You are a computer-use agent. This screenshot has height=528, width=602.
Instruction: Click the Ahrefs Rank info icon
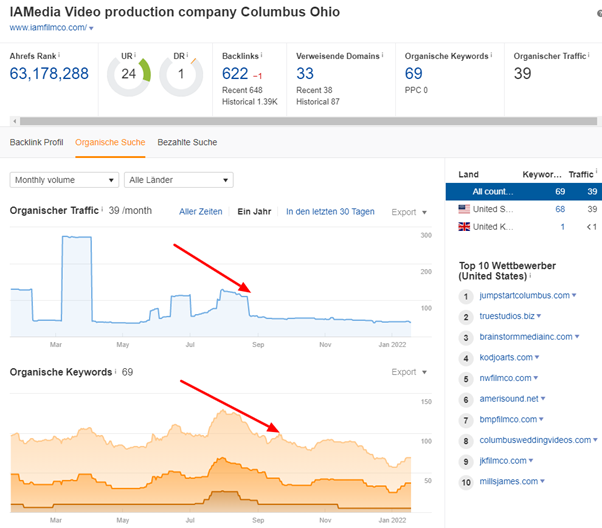[x=59, y=55]
